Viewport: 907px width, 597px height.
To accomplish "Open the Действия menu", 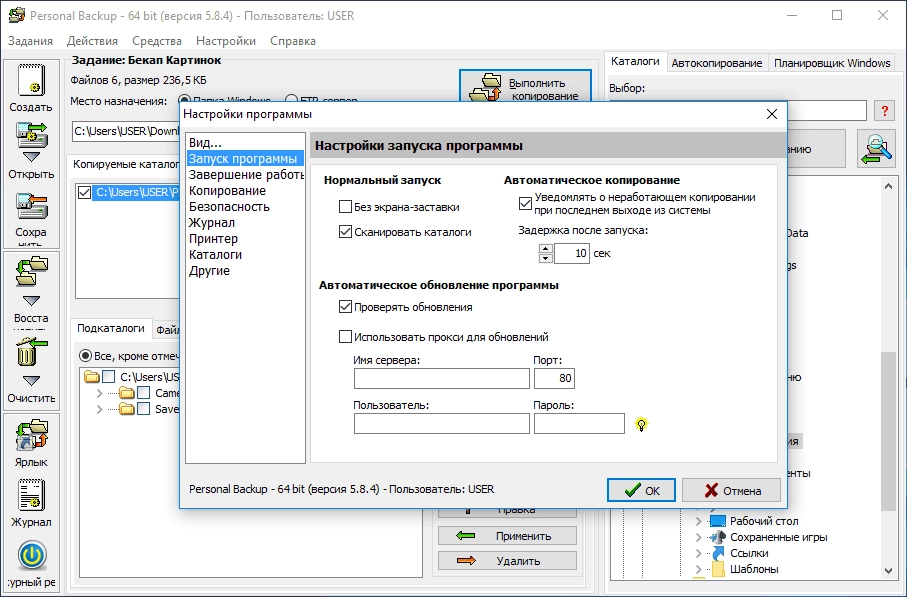I will (92, 41).
